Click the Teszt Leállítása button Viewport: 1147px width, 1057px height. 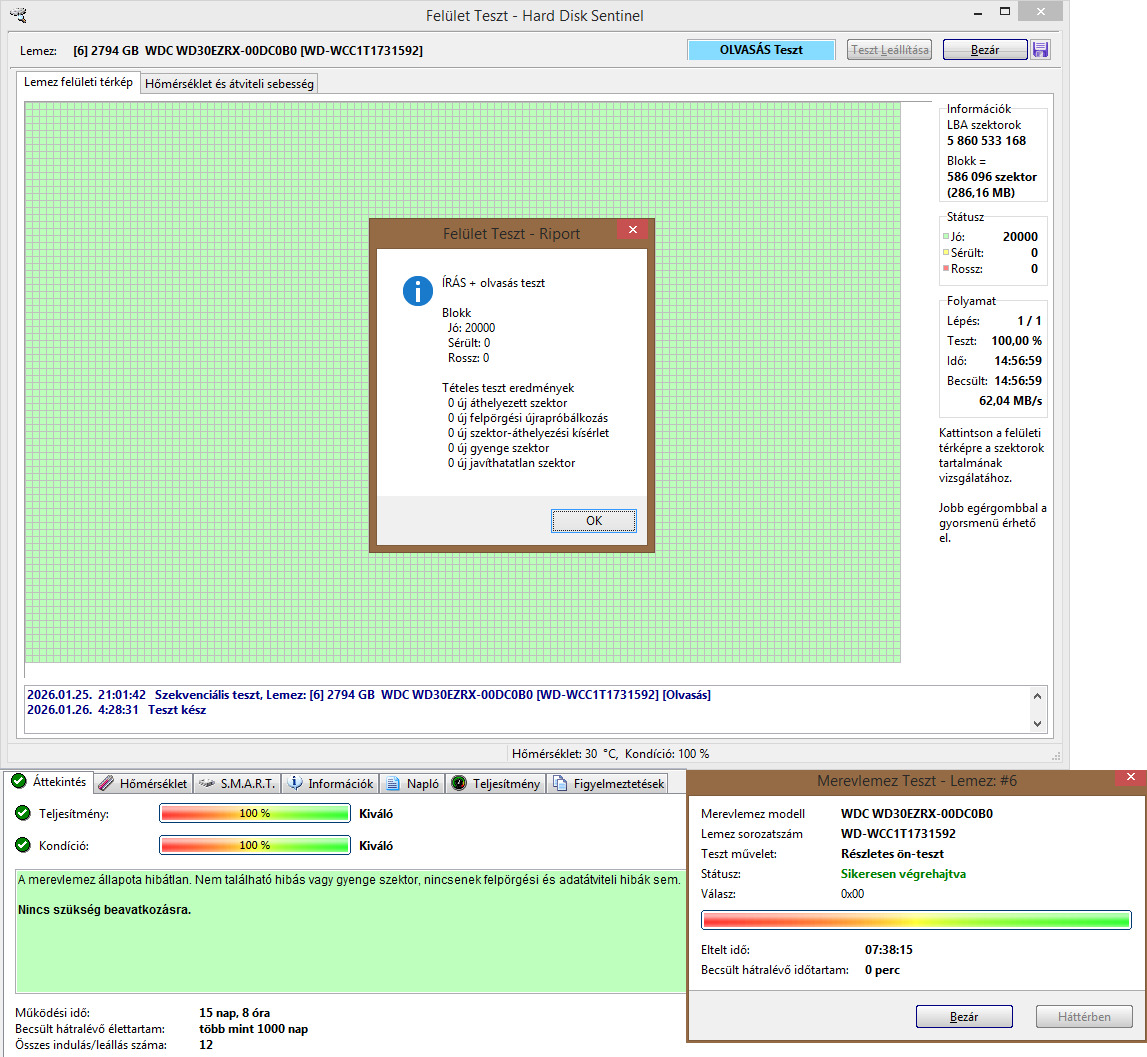pos(890,50)
